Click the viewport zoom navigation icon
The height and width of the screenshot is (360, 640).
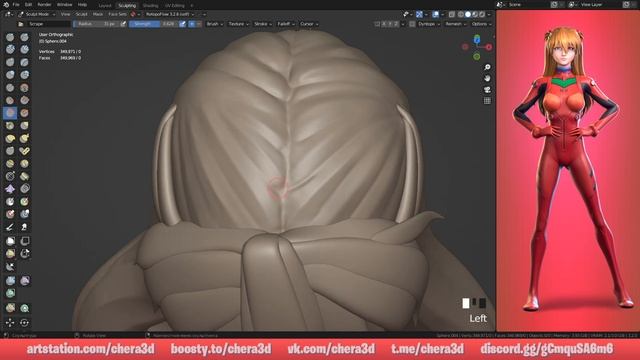pyautogui.click(x=487, y=67)
